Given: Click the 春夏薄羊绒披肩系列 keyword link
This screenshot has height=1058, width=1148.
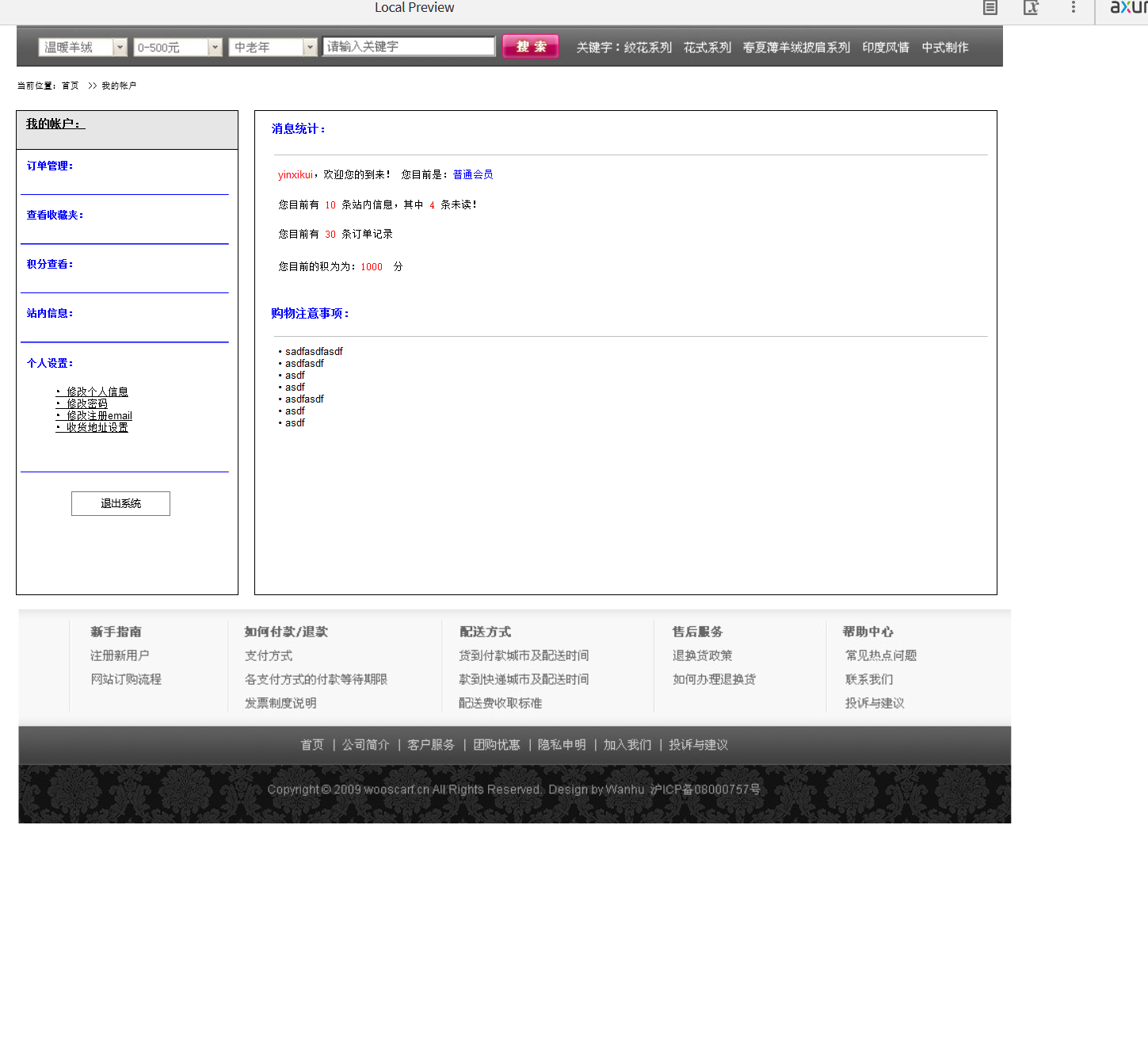Looking at the screenshot, I should tap(796, 48).
